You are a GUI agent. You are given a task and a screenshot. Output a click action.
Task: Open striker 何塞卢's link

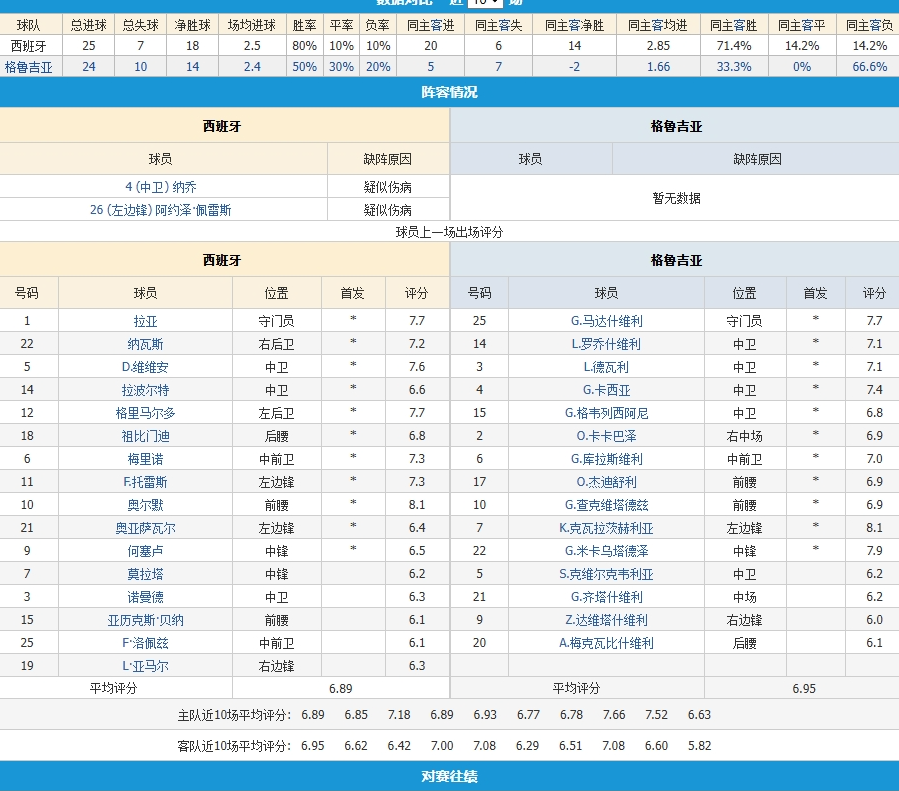tap(145, 551)
